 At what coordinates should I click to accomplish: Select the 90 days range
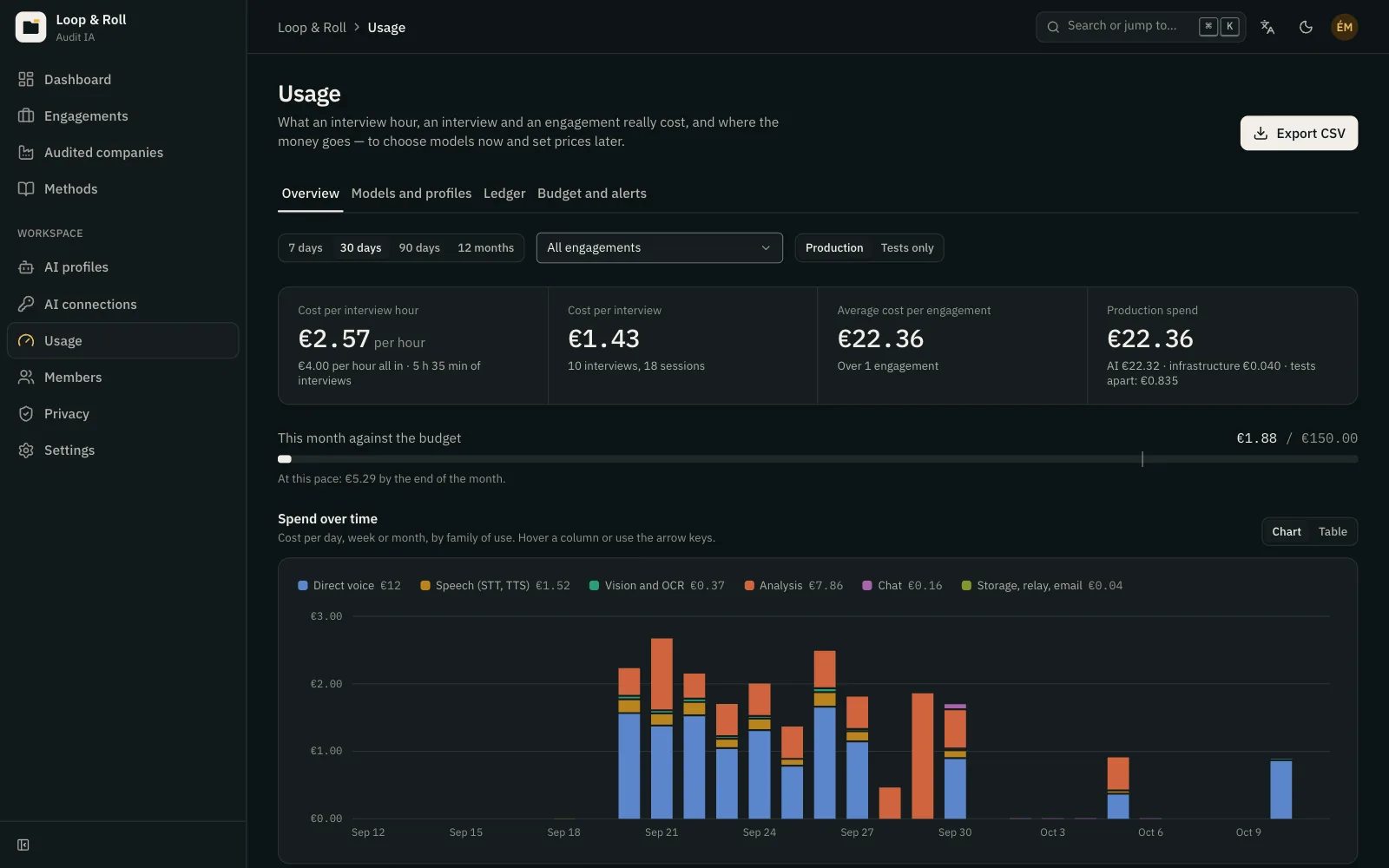[419, 248]
